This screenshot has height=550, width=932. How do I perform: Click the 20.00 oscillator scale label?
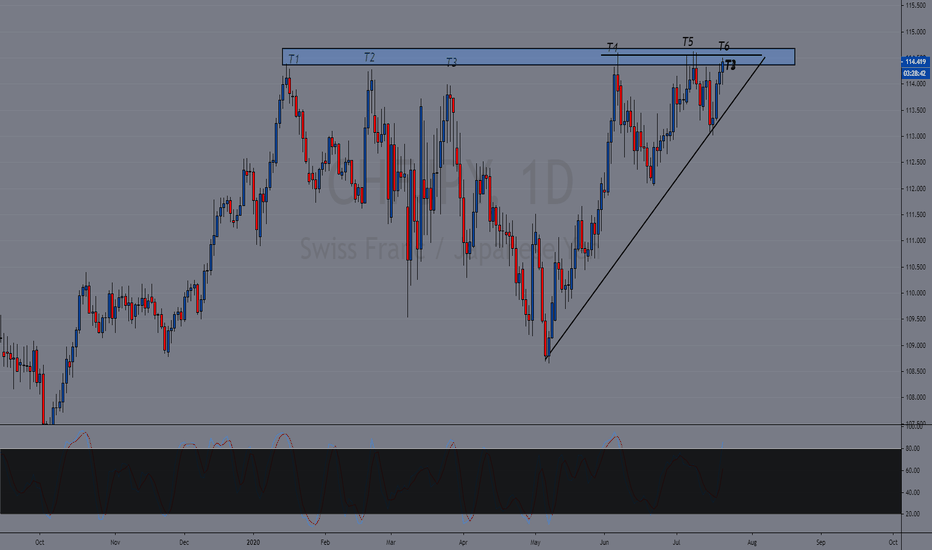coord(912,514)
